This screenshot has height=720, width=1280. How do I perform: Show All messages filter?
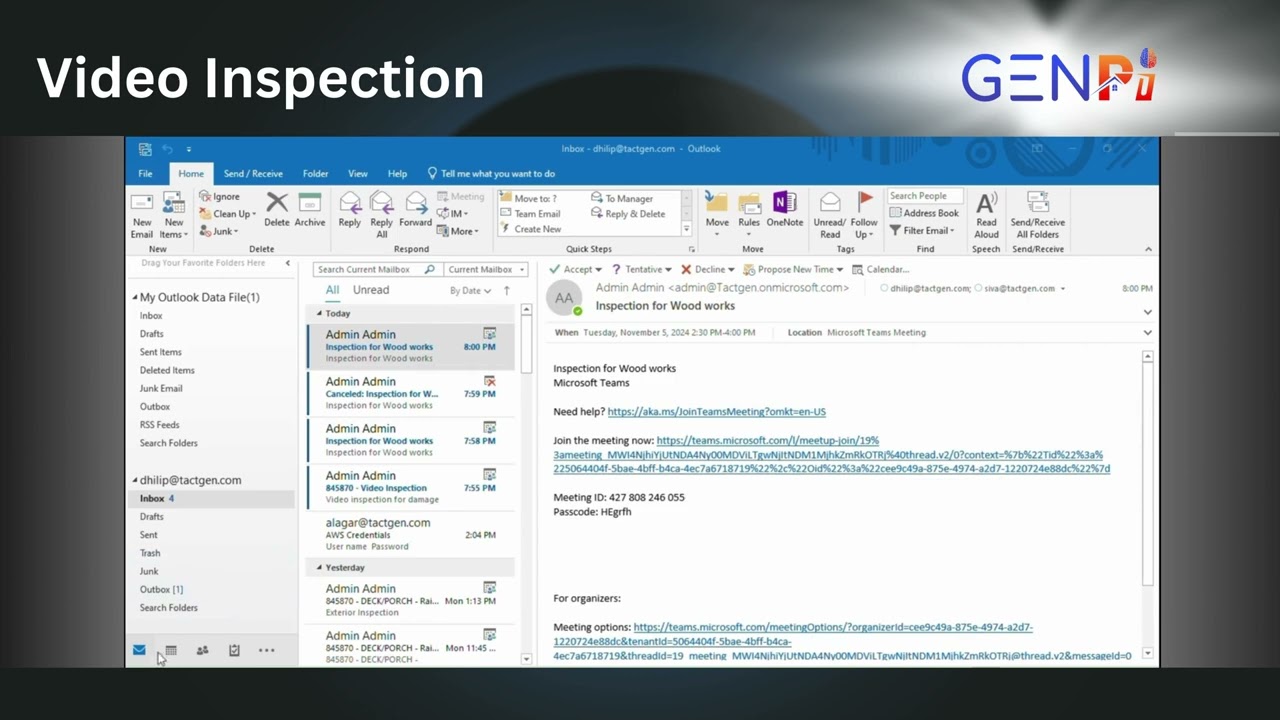tap(332, 290)
